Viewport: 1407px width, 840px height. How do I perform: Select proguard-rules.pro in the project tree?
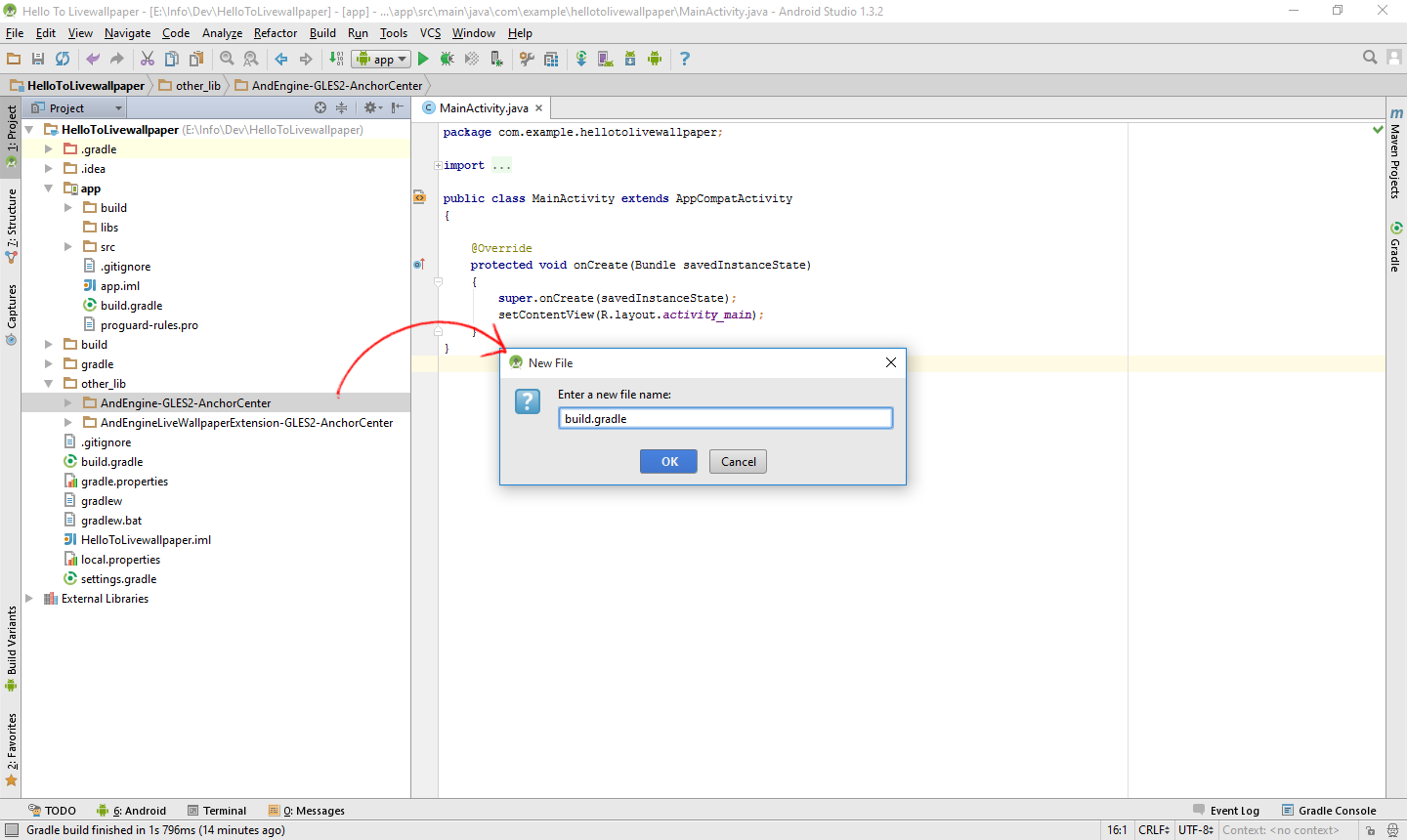point(141,325)
